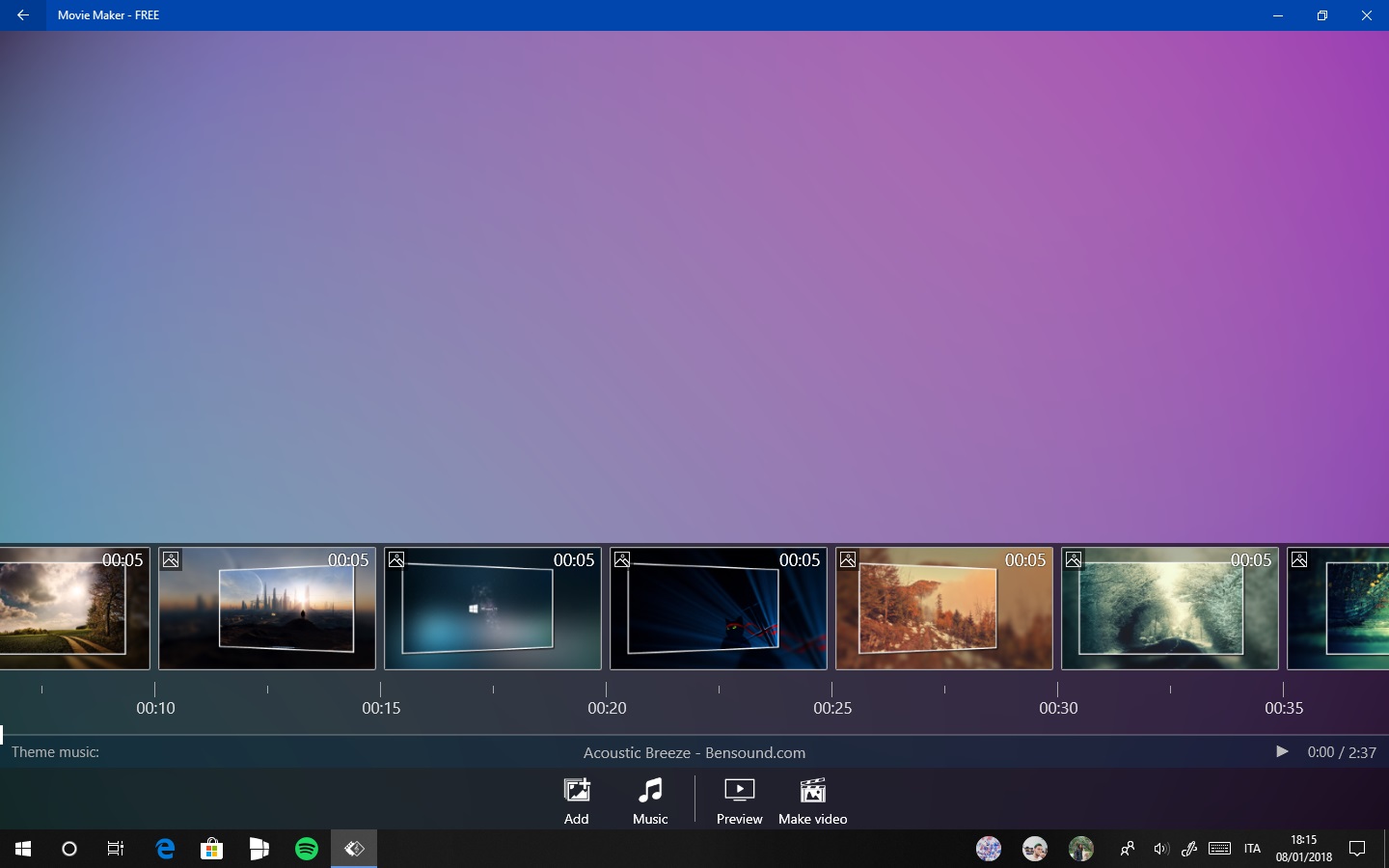The image size is (1389, 868).
Task: Open the Action Center notifications
Action: point(1357,849)
